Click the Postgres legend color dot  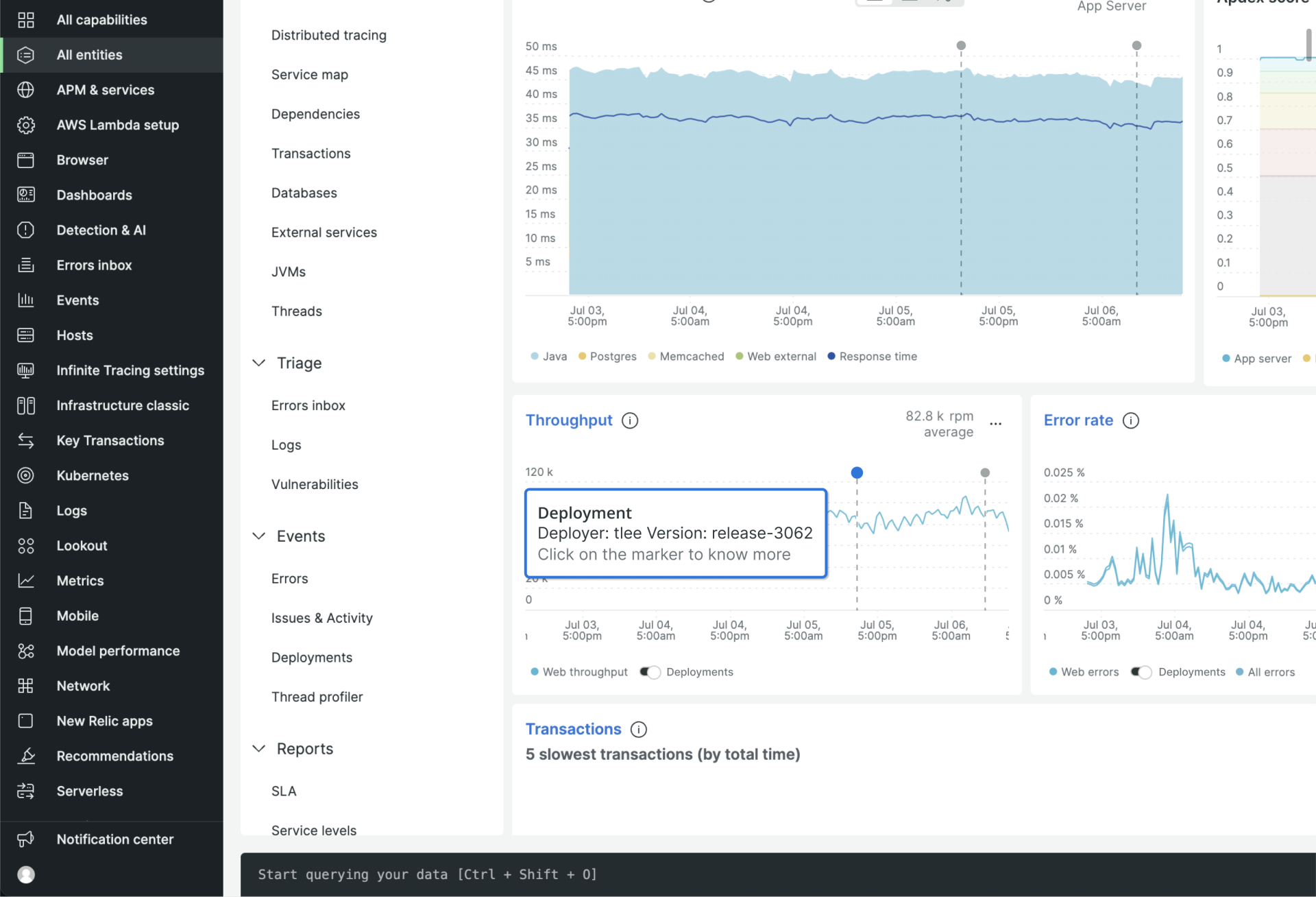coord(582,357)
